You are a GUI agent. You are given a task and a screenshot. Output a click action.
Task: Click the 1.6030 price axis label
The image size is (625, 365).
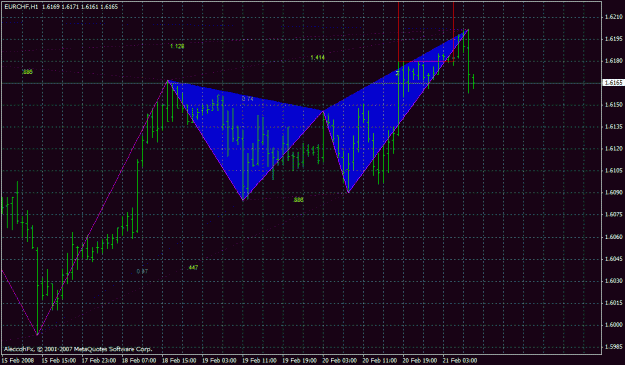[613, 281]
